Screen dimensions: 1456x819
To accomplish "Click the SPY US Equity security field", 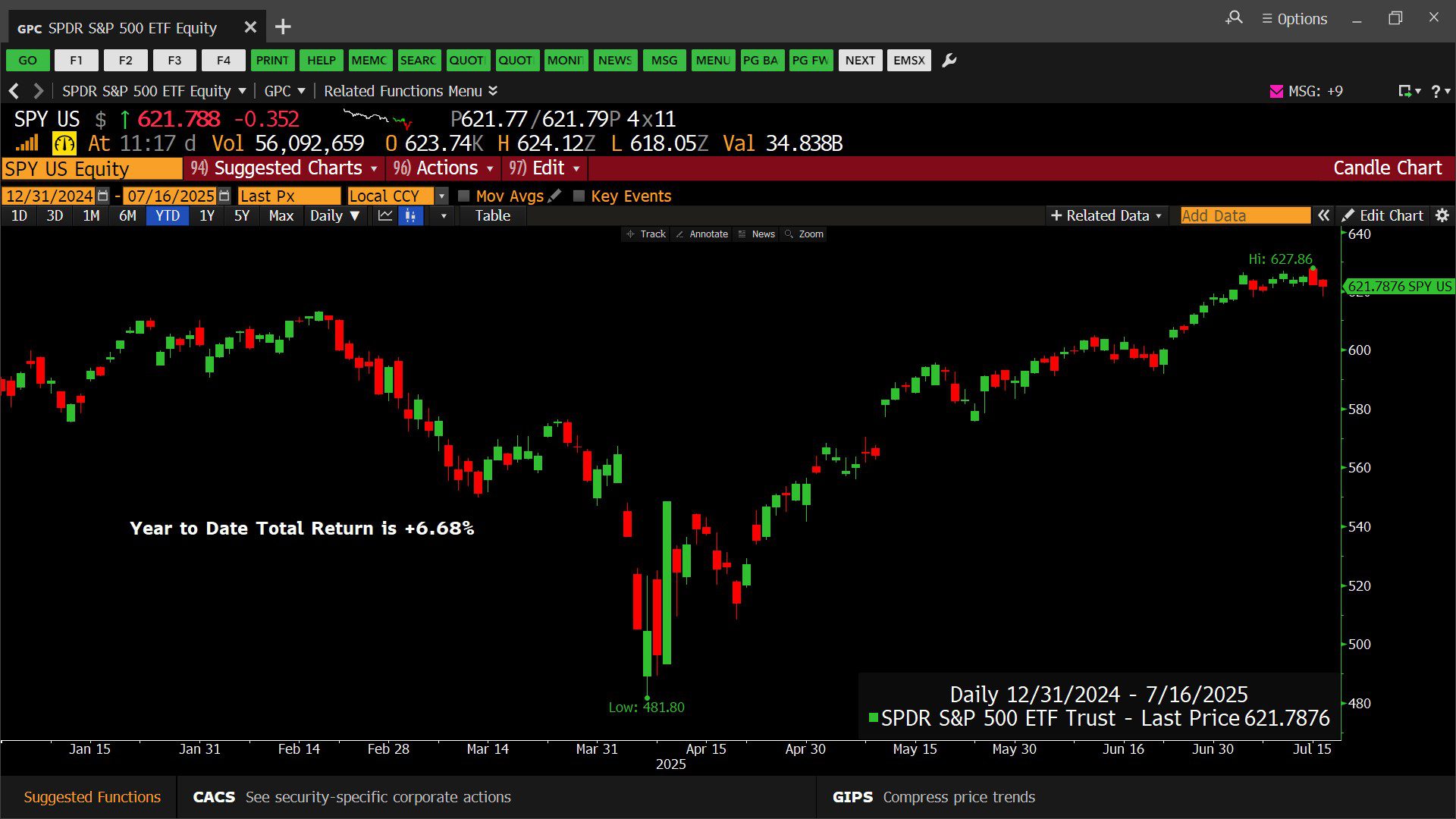I will (x=92, y=169).
